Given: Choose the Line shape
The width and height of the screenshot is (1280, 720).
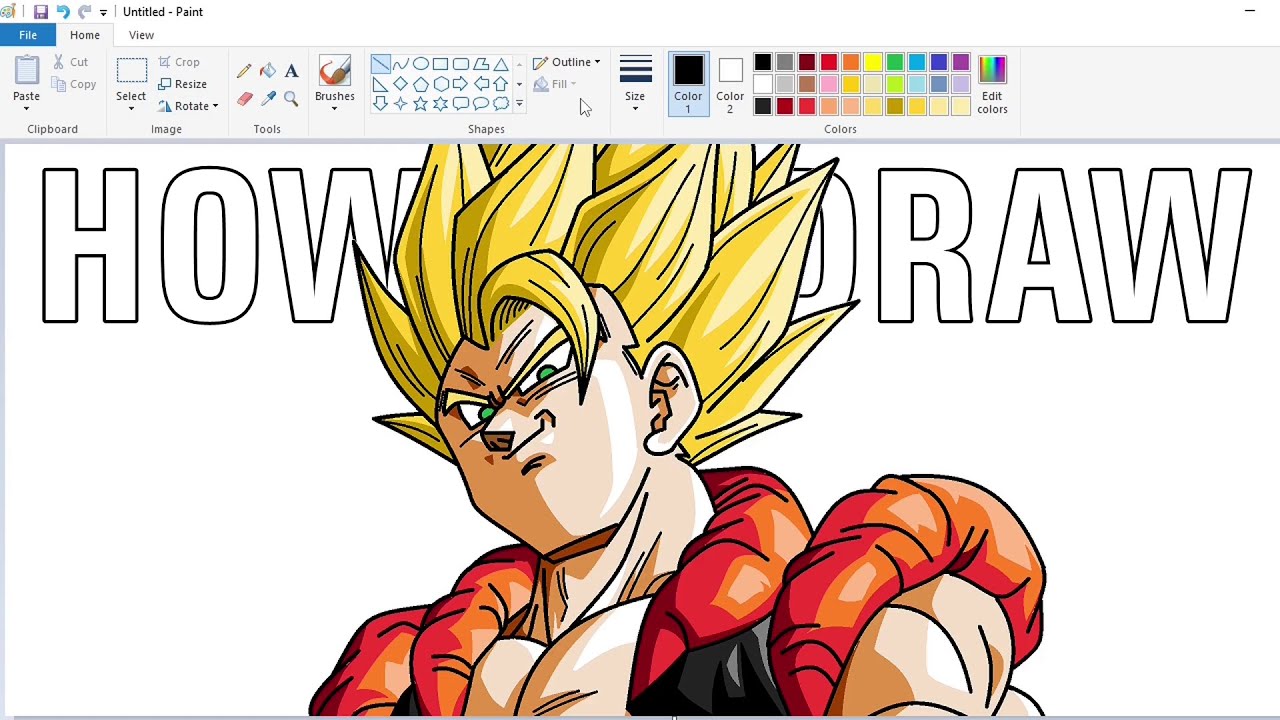Looking at the screenshot, I should click(380, 64).
